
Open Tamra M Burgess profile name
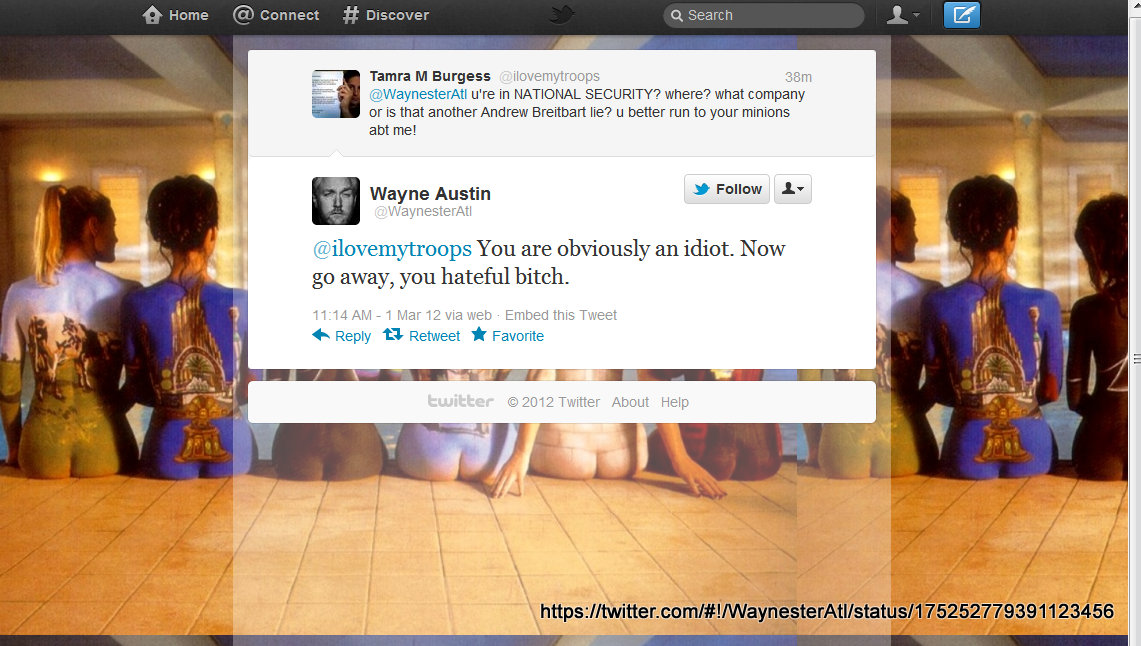point(430,76)
